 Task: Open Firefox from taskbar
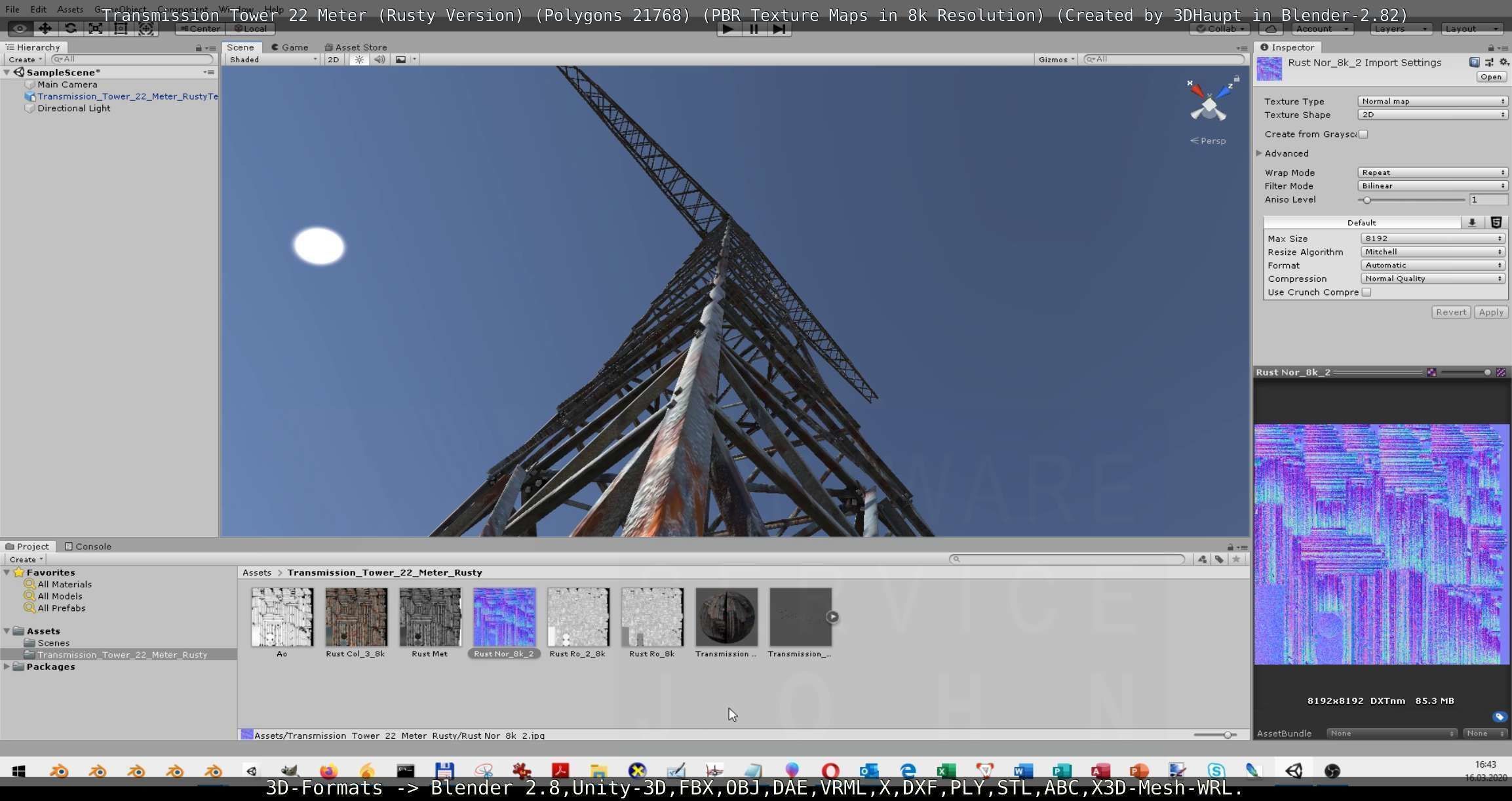tap(328, 771)
